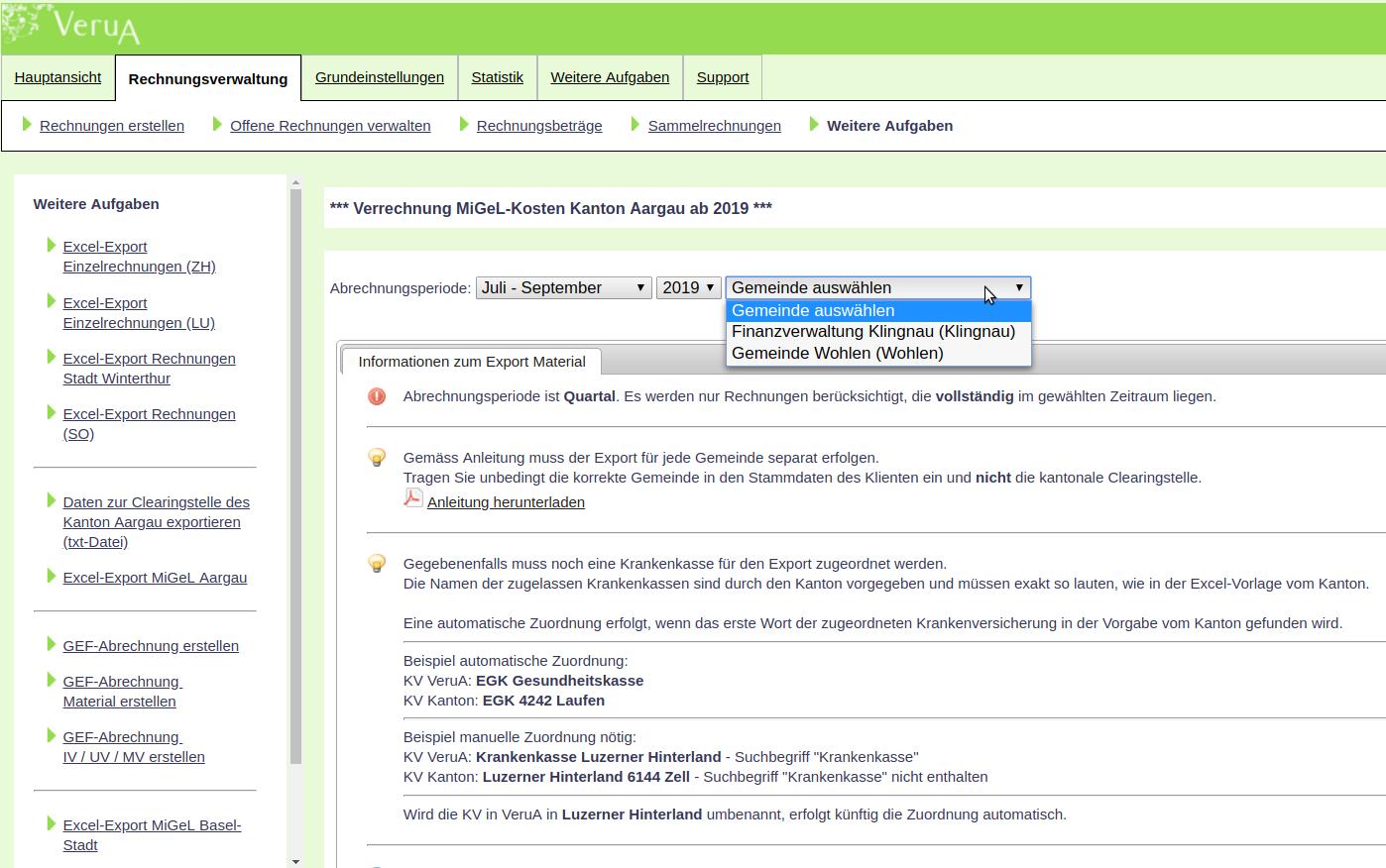Click green arrow before Excel-Export MiGeL Aargau
The width and height of the screenshot is (1386, 868).
[x=52, y=577]
